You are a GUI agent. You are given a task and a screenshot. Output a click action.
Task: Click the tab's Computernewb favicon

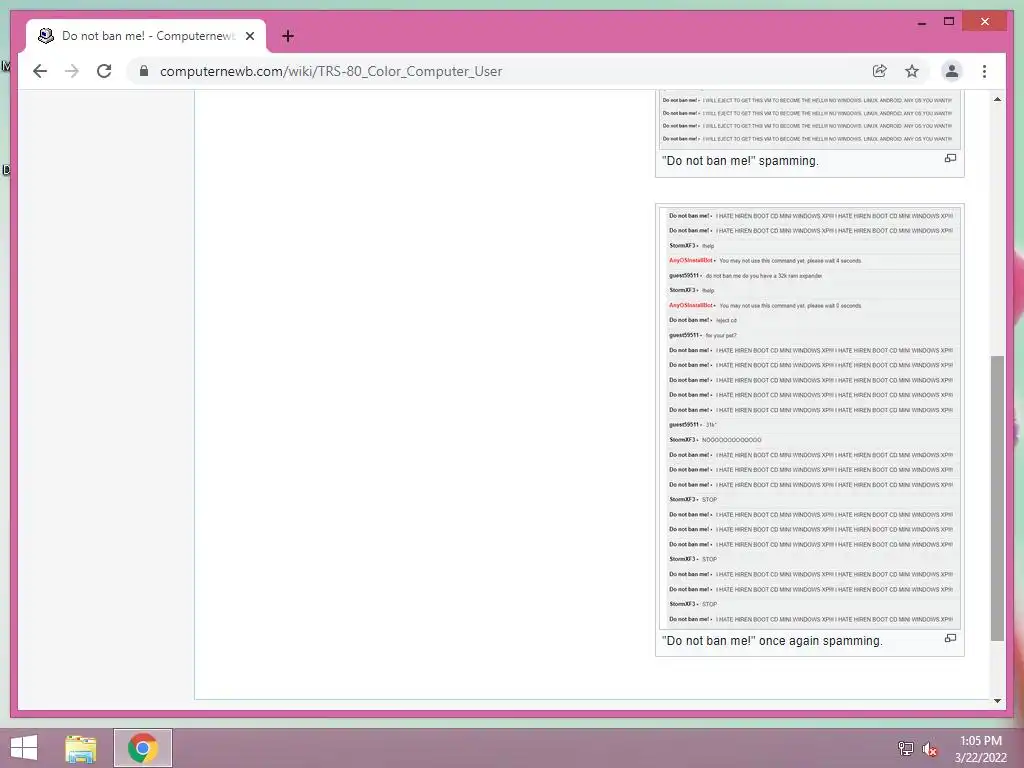[46, 36]
